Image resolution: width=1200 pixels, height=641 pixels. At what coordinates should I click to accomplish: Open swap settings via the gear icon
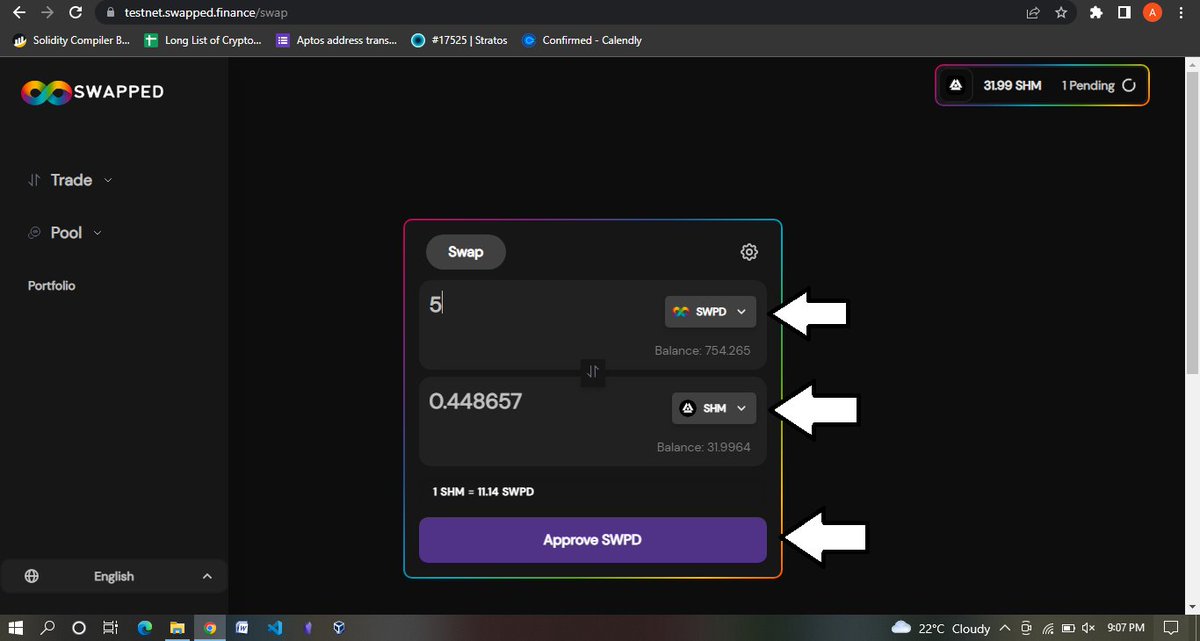tap(749, 252)
